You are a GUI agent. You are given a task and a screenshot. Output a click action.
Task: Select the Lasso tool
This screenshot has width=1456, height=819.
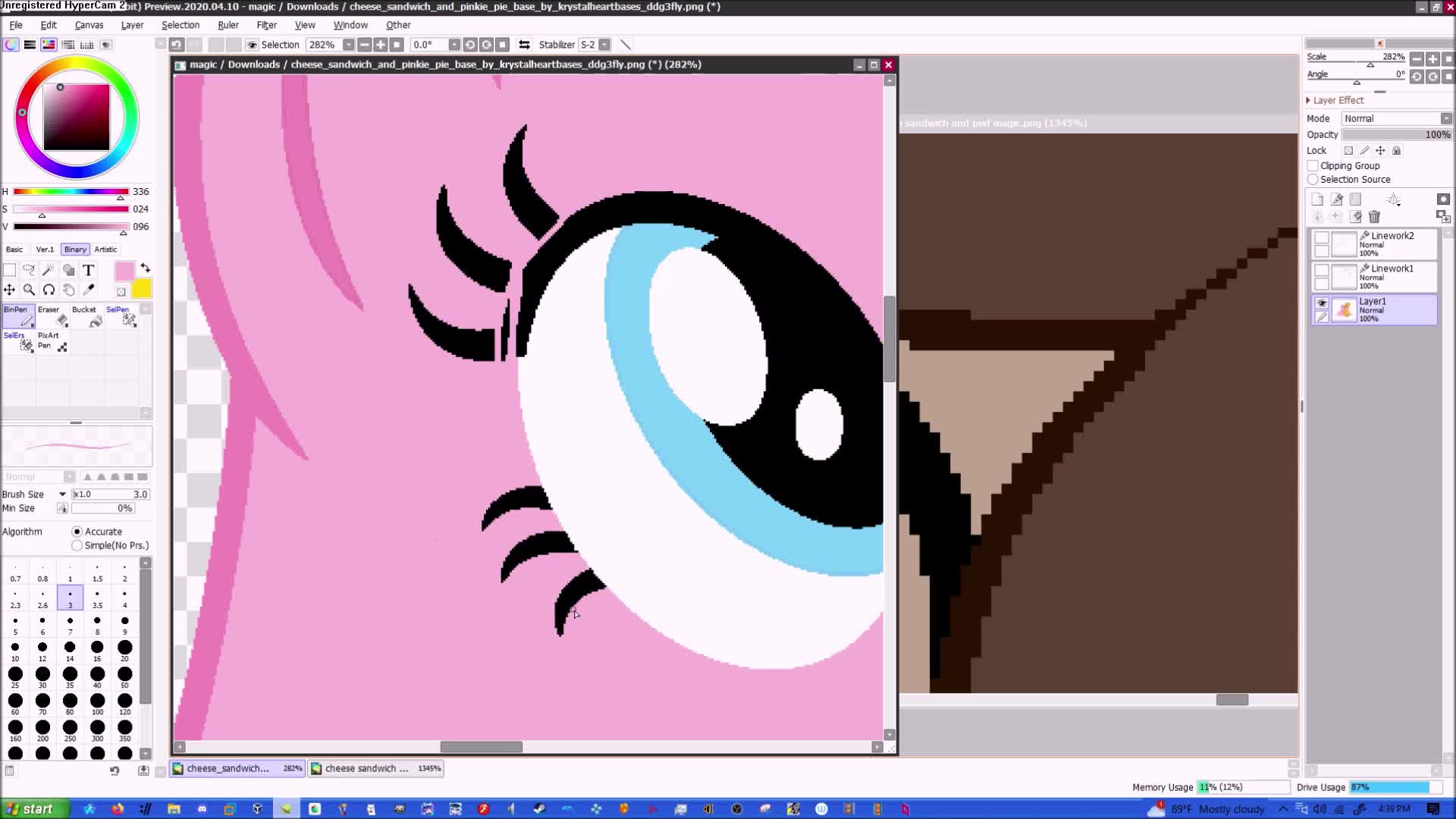[29, 270]
